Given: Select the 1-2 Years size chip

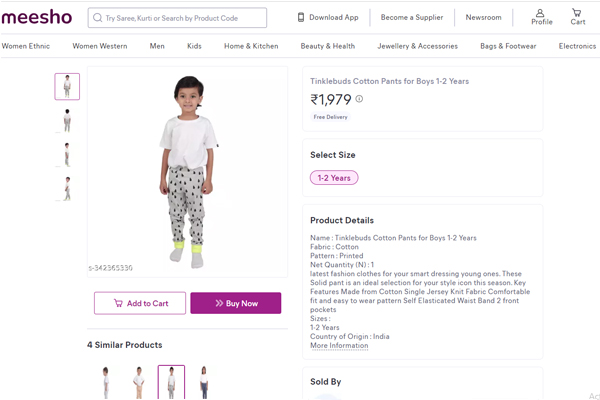Looking at the screenshot, I should click(334, 178).
